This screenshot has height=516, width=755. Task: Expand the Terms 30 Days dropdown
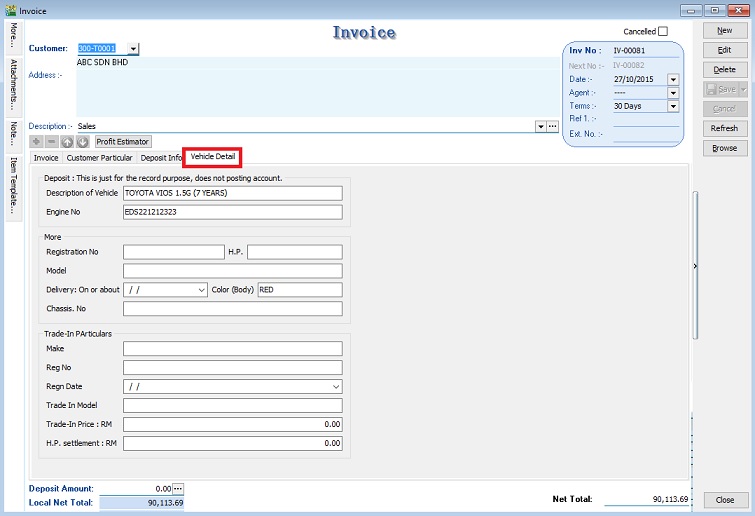[x=673, y=106]
